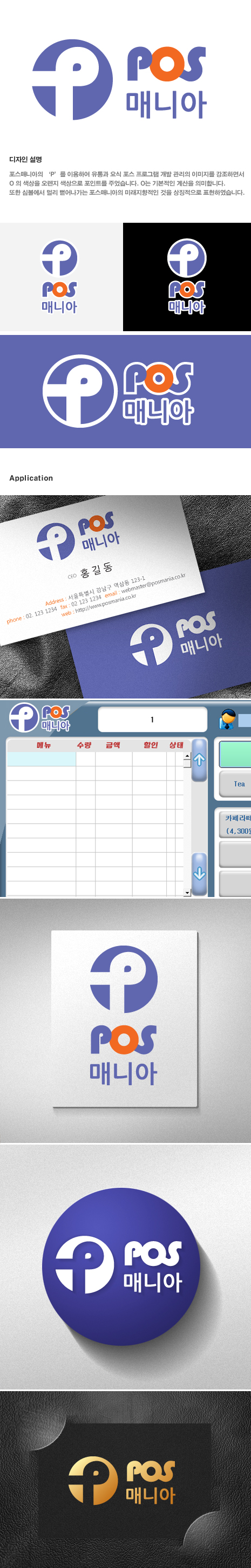The image size is (251, 1568).
Task: Click the small scrollbar down arrow in the order table
Action: click(x=187, y=892)
